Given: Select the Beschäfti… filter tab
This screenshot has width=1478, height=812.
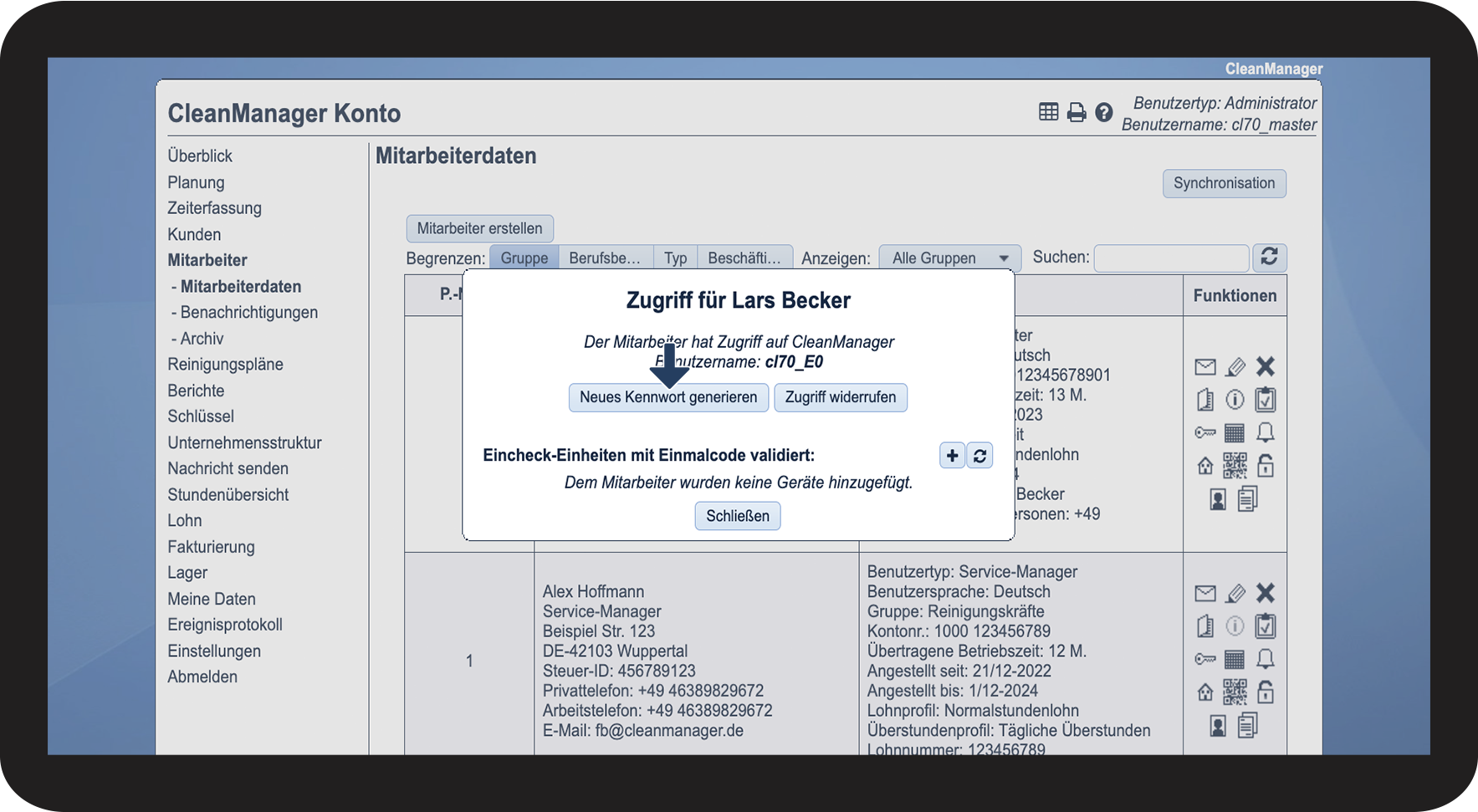Looking at the screenshot, I should point(744,258).
